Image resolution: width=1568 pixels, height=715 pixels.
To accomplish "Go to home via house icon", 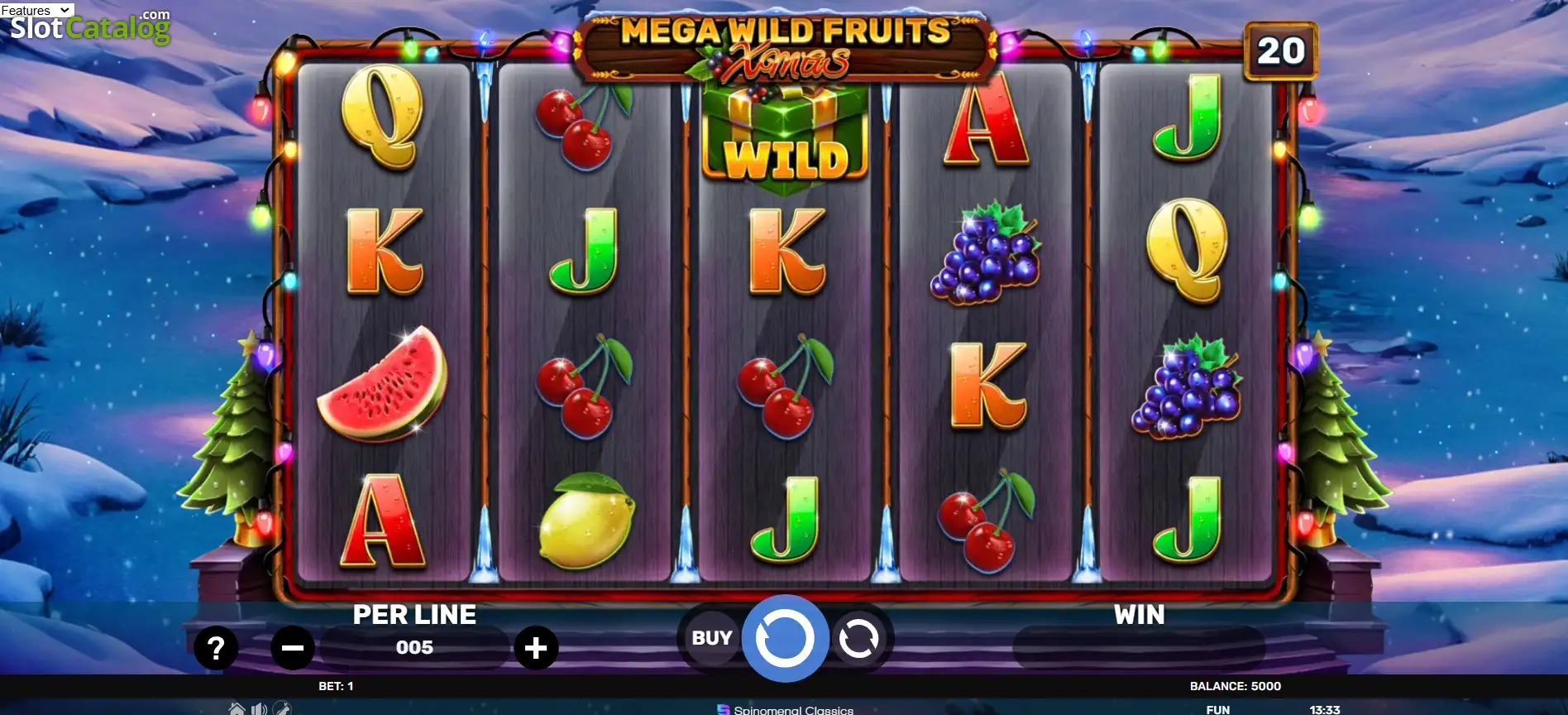I will tap(237, 708).
